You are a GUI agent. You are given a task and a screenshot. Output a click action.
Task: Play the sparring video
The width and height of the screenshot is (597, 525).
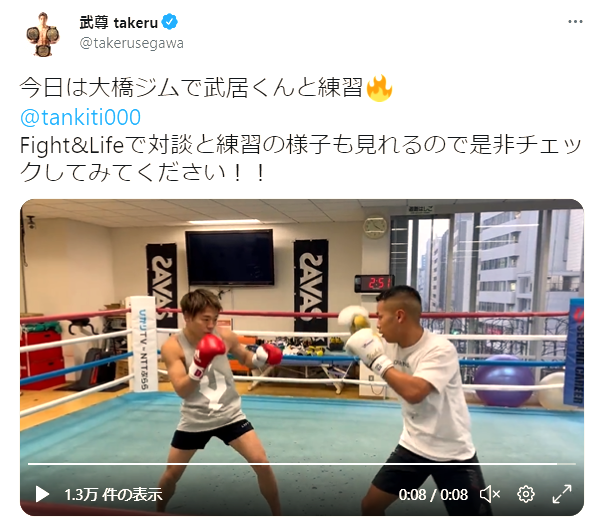(x=42, y=494)
